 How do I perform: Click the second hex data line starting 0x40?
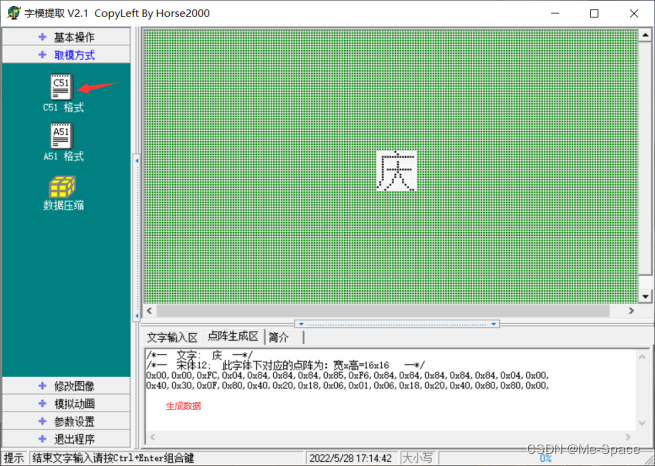click(348, 385)
